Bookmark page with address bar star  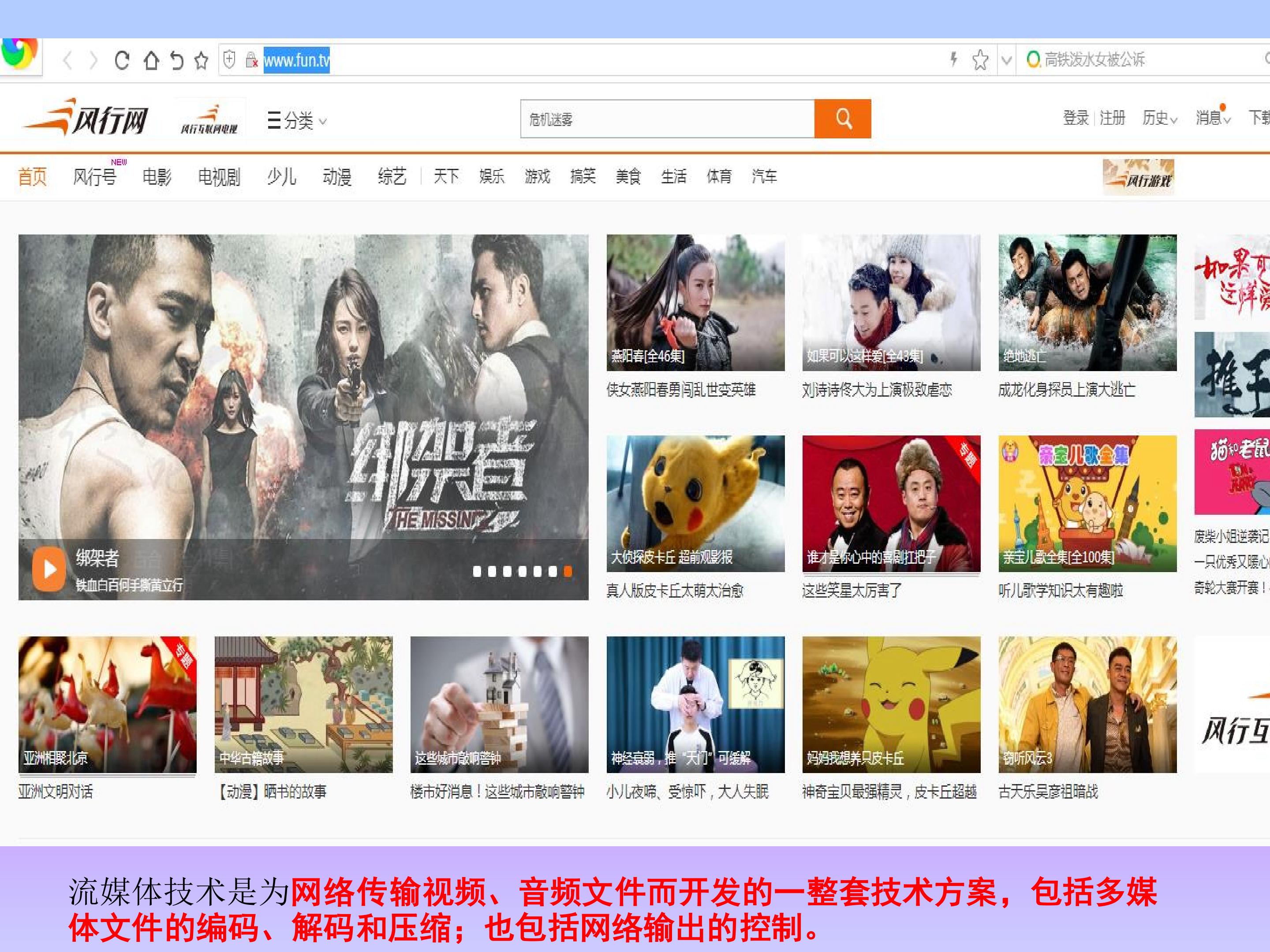coord(981,59)
